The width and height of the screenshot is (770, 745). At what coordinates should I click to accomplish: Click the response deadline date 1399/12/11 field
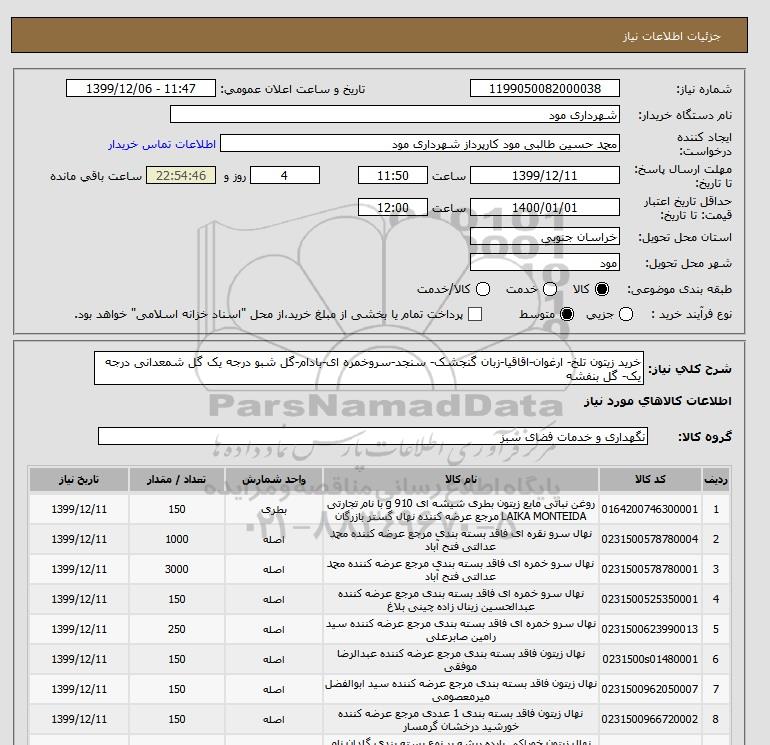coord(545,175)
